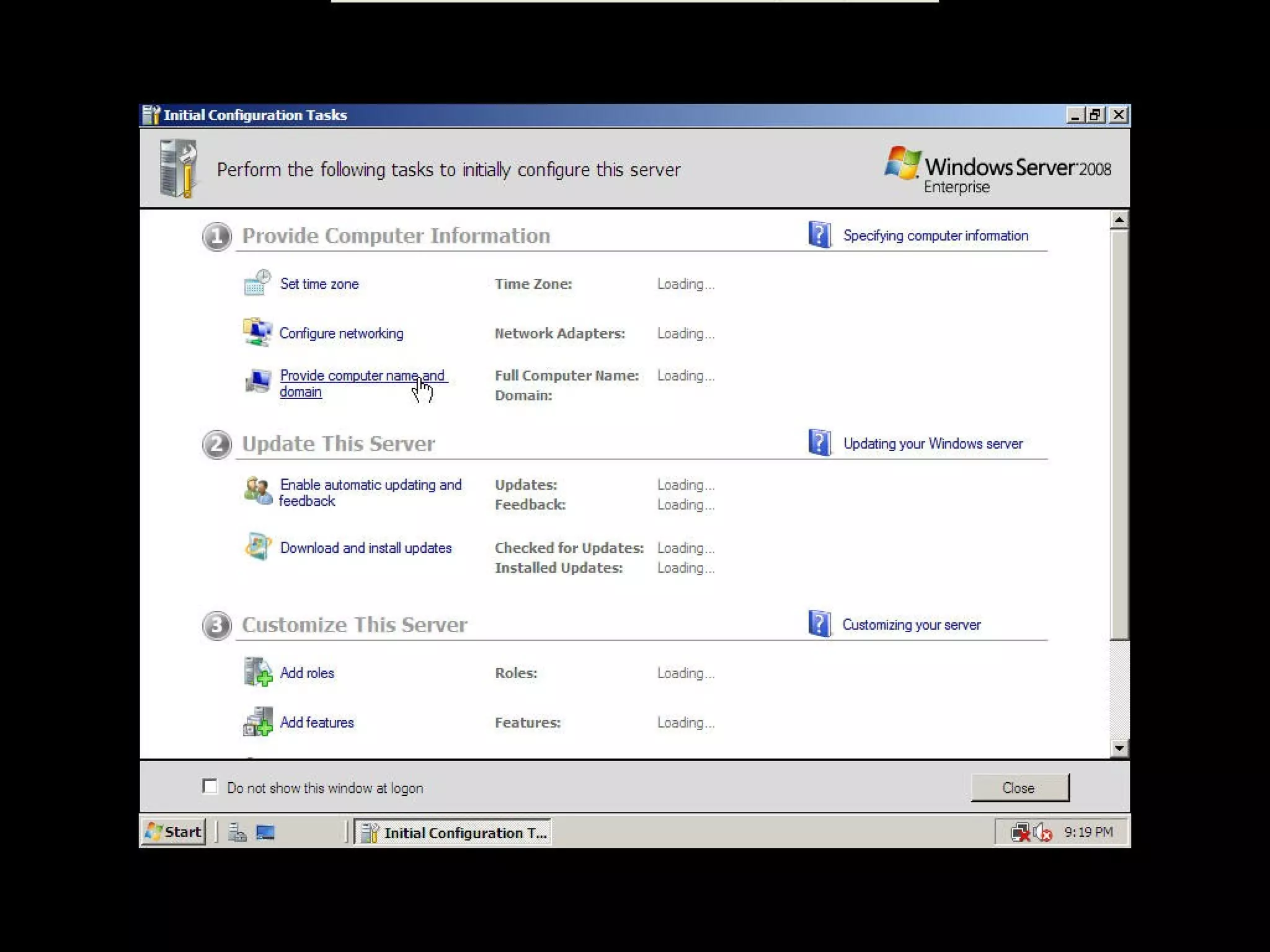
Task: Open Specifying computer information help link
Action: pos(935,236)
